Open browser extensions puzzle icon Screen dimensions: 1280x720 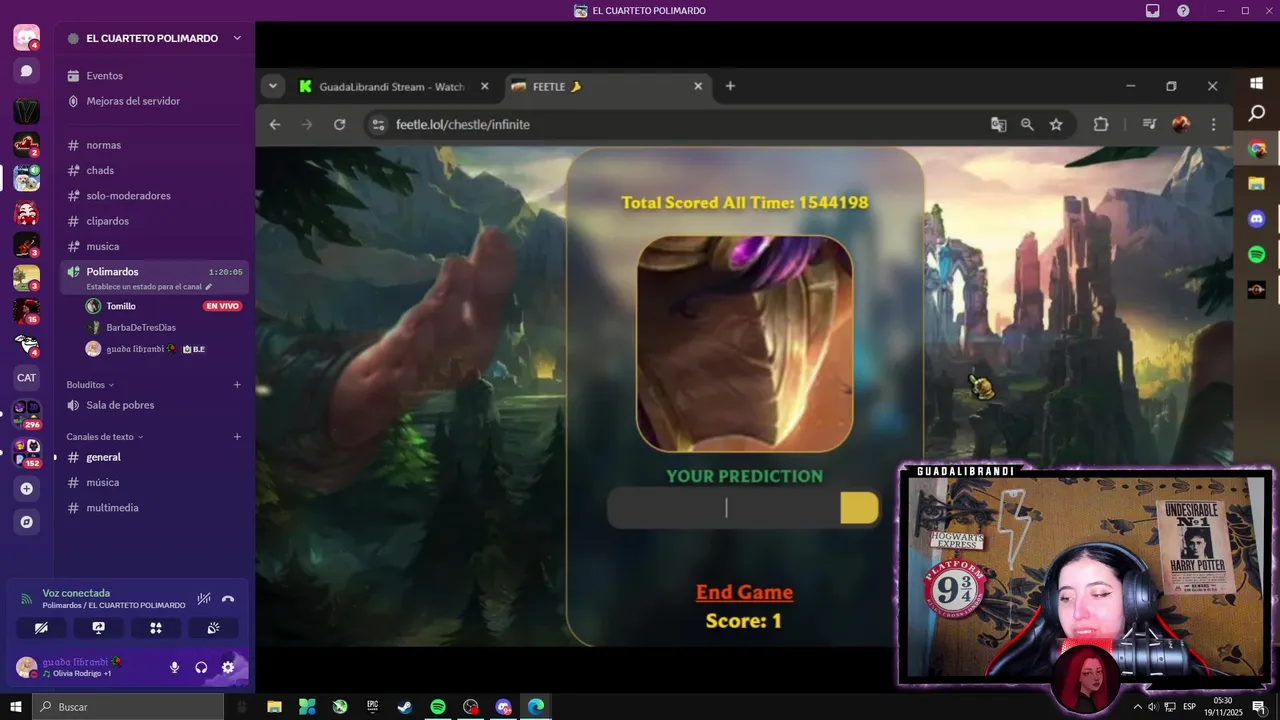1101,125
